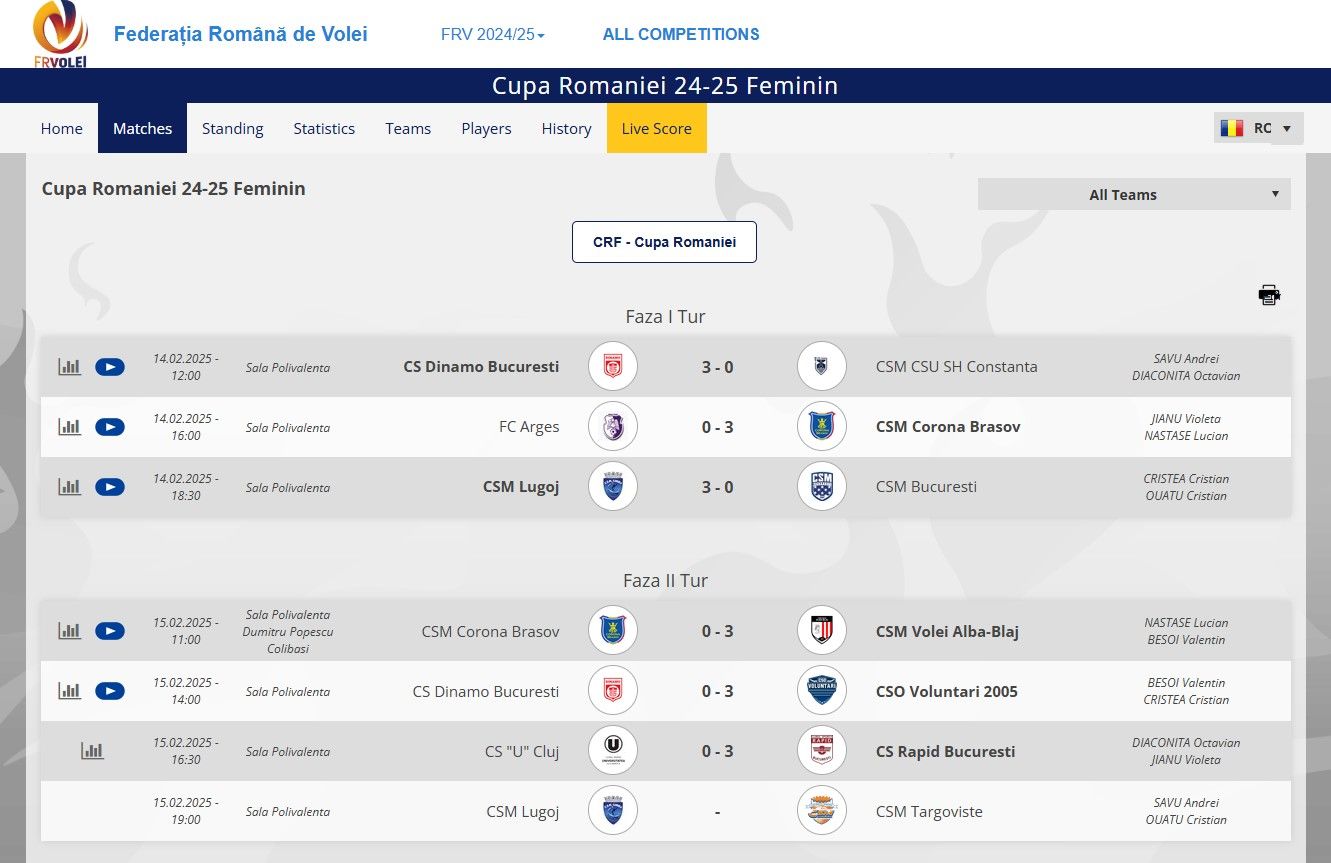Image resolution: width=1331 pixels, height=863 pixels.
Task: Open the ALL COMPETITIONS link
Action: coord(681,35)
